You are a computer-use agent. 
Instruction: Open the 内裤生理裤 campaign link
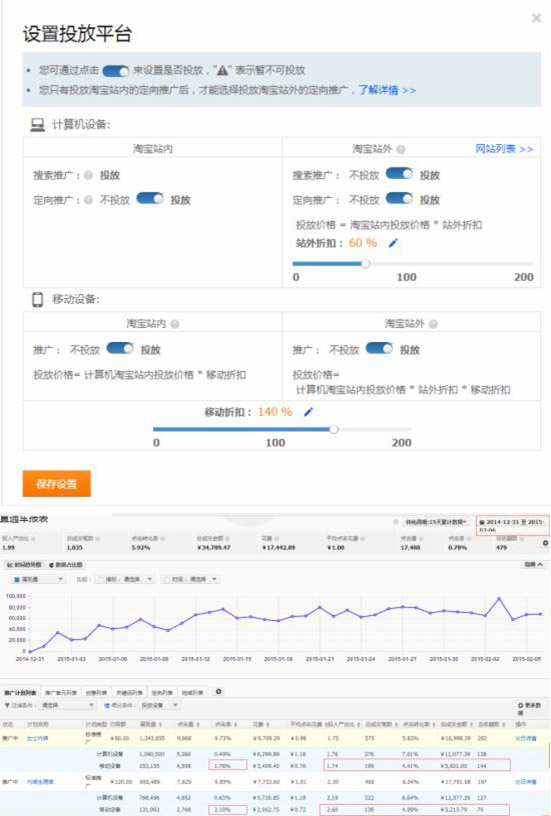(40, 782)
